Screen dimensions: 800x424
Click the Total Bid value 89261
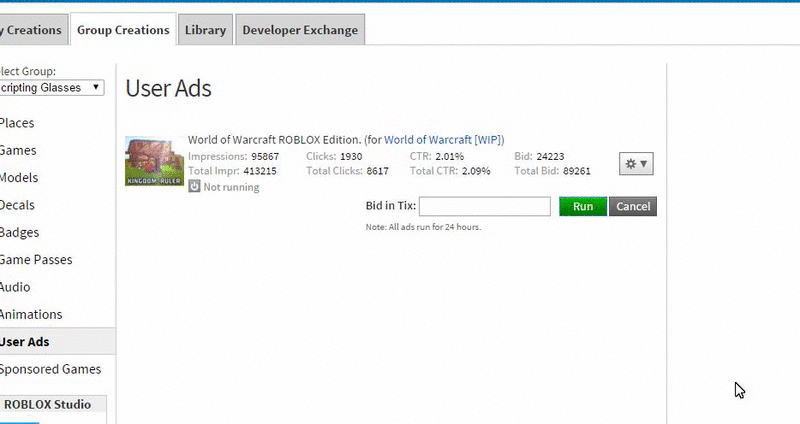click(x=577, y=171)
